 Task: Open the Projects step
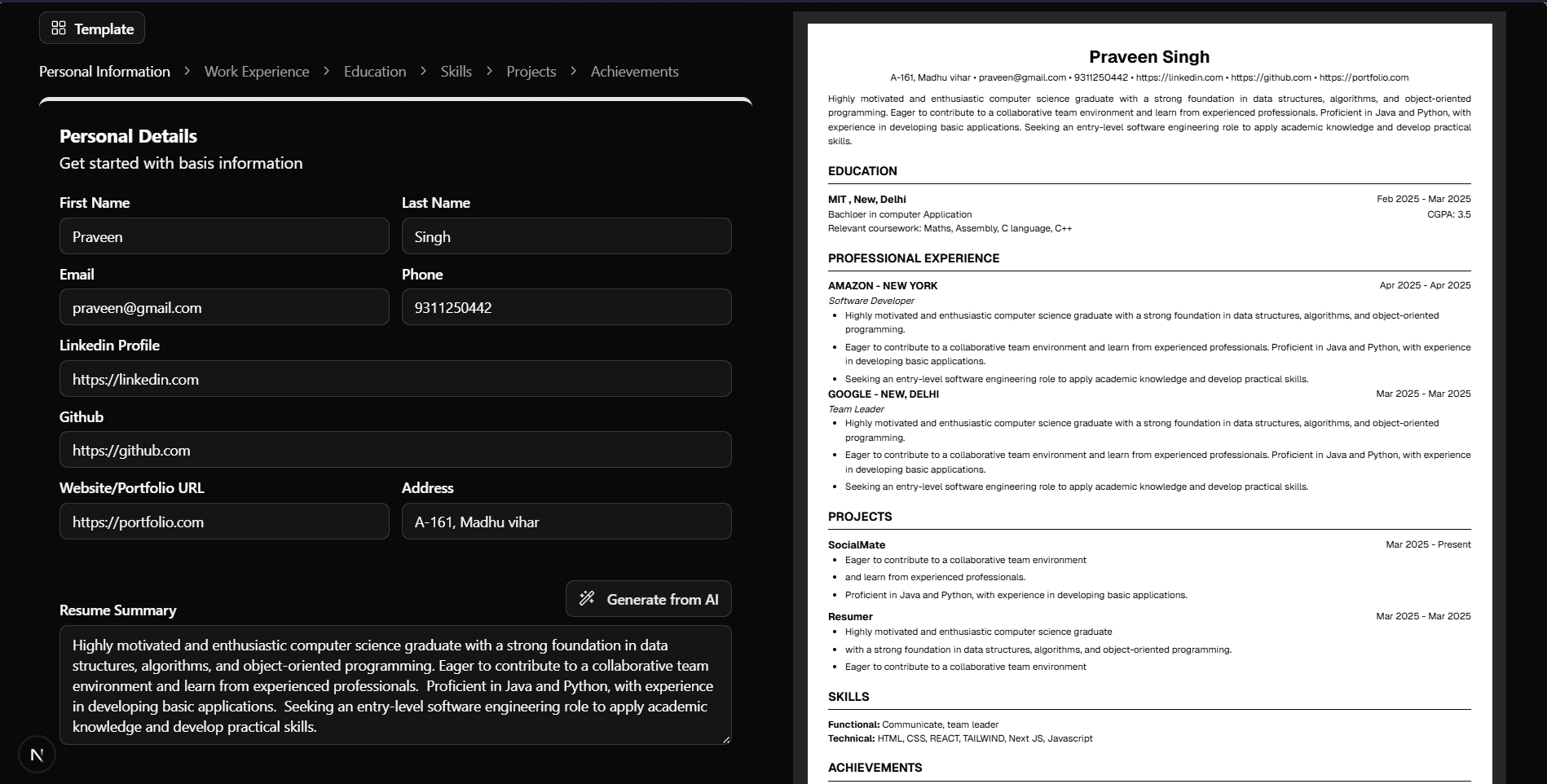pos(531,72)
